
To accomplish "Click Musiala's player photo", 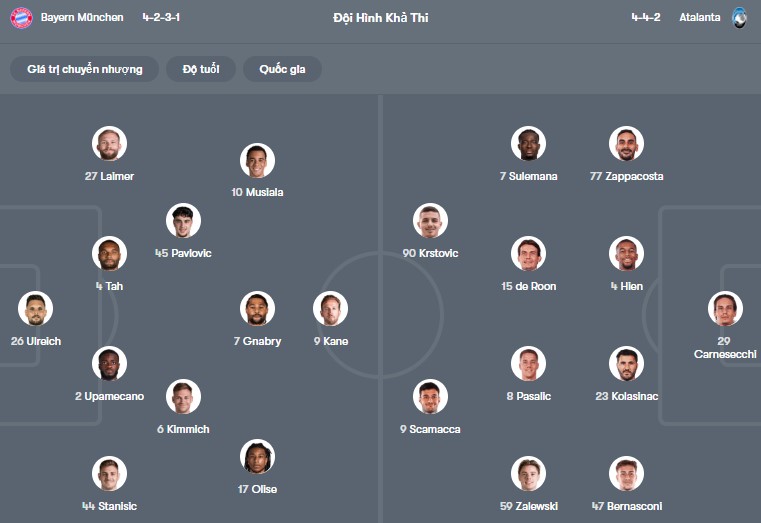I will (258, 160).
